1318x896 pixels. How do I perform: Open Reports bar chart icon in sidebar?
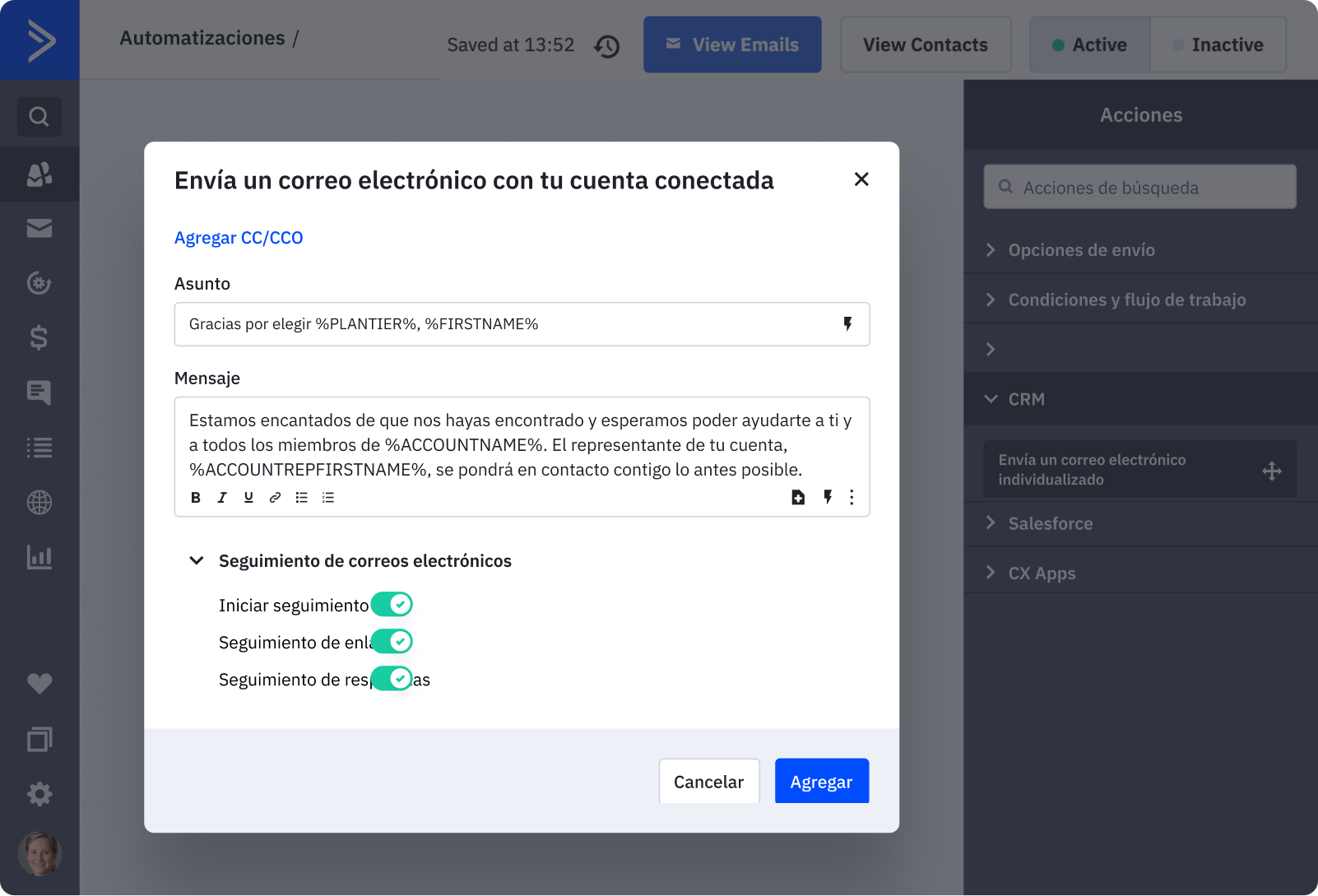coord(39,558)
